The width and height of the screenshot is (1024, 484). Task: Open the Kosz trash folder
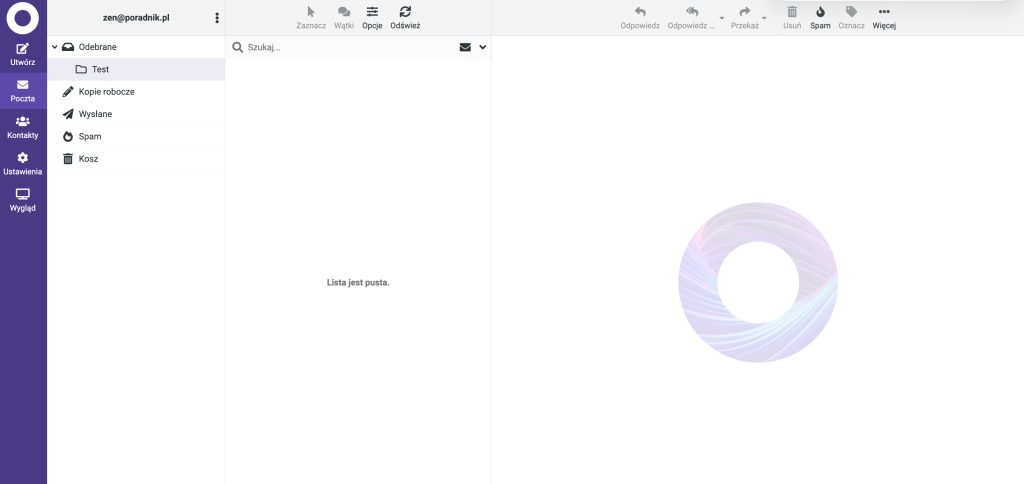click(x=136, y=159)
